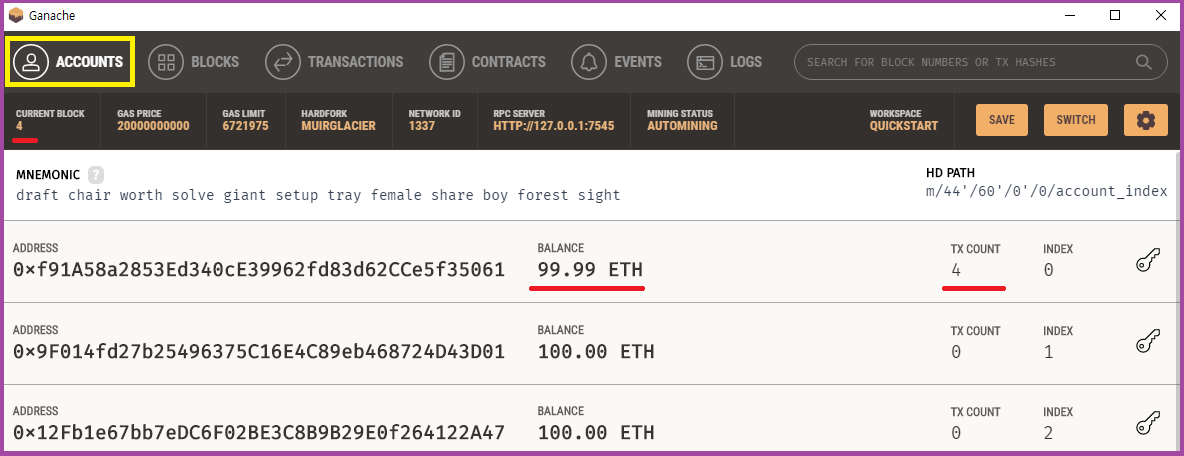The image size is (1184, 456).
Task: Click the accounts list vertical scrollbar
Action: tap(1179, 302)
